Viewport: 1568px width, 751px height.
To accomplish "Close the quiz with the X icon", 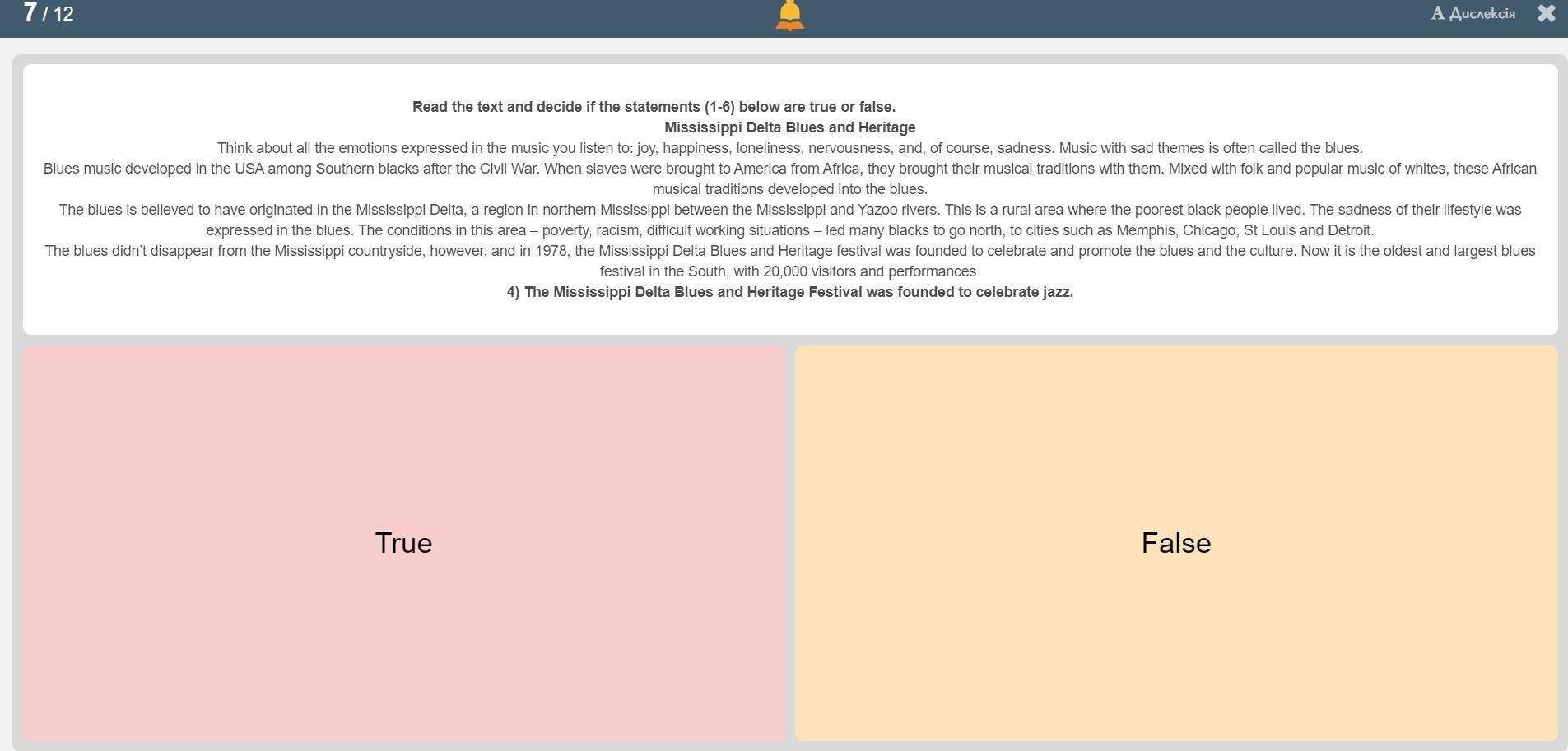I will click(x=1546, y=13).
